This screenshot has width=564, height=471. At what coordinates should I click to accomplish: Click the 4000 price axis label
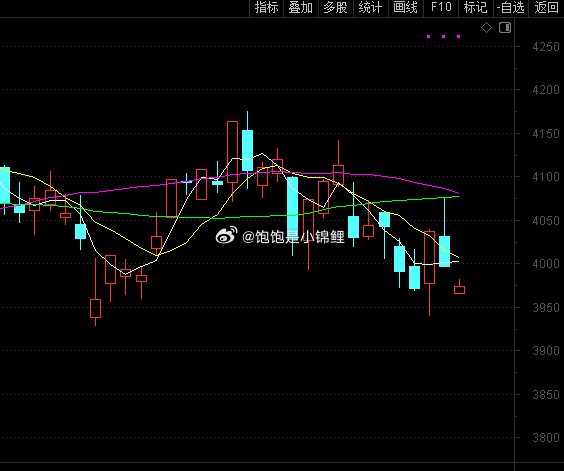click(x=546, y=264)
